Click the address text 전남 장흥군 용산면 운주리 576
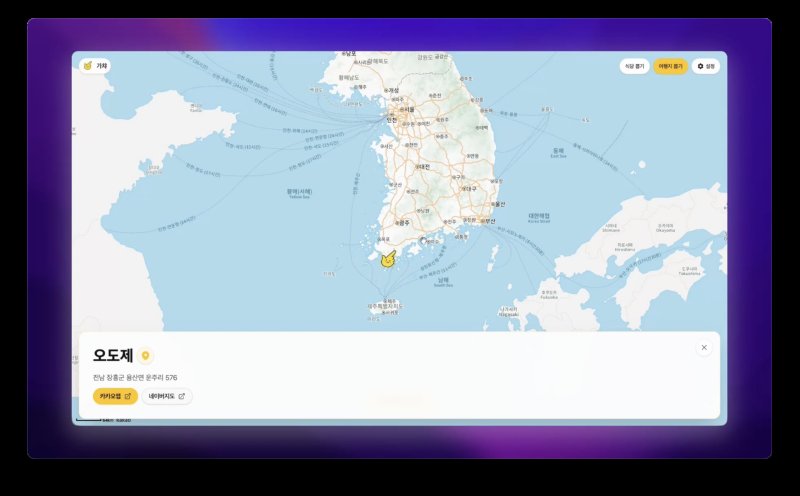The image size is (800, 496). coord(135,377)
